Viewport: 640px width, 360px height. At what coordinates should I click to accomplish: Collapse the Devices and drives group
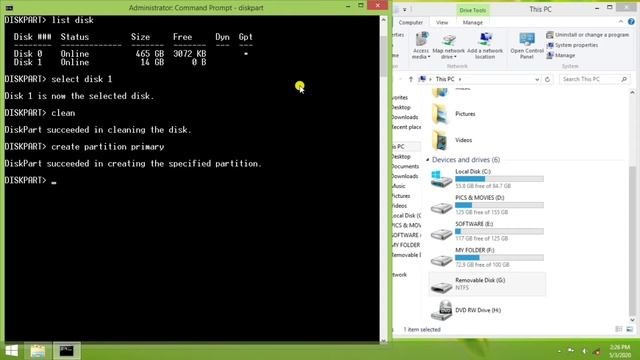pyautogui.click(x=427, y=160)
